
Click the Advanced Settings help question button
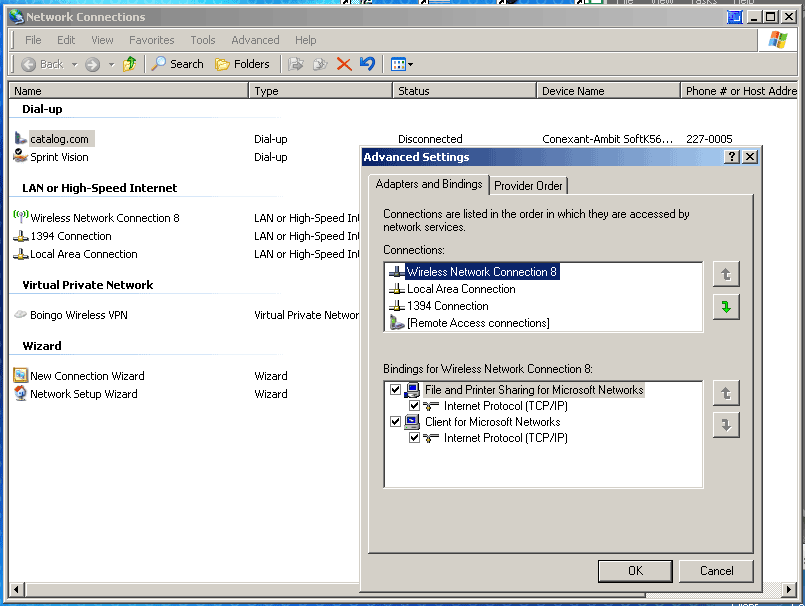click(732, 157)
